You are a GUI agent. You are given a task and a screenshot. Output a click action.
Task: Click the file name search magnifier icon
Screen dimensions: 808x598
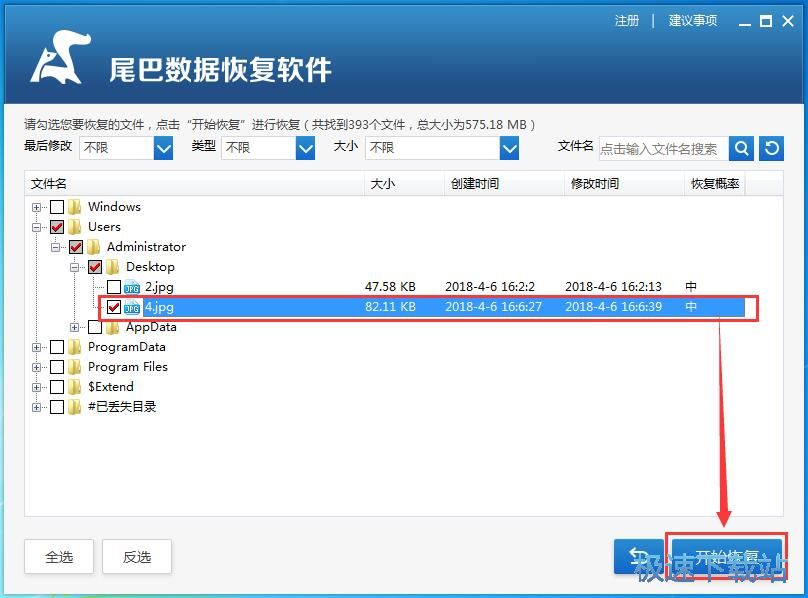click(x=742, y=148)
